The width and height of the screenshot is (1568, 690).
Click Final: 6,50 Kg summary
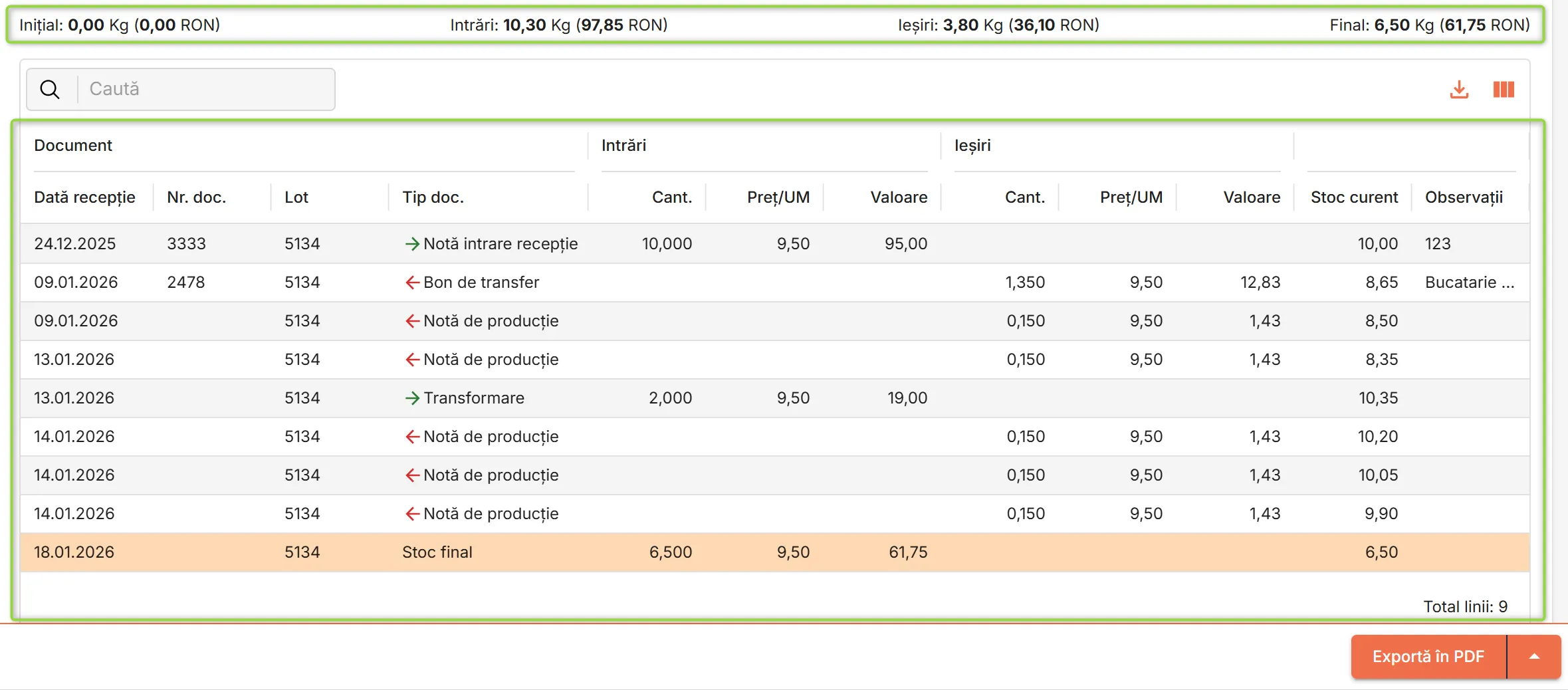point(1430,25)
